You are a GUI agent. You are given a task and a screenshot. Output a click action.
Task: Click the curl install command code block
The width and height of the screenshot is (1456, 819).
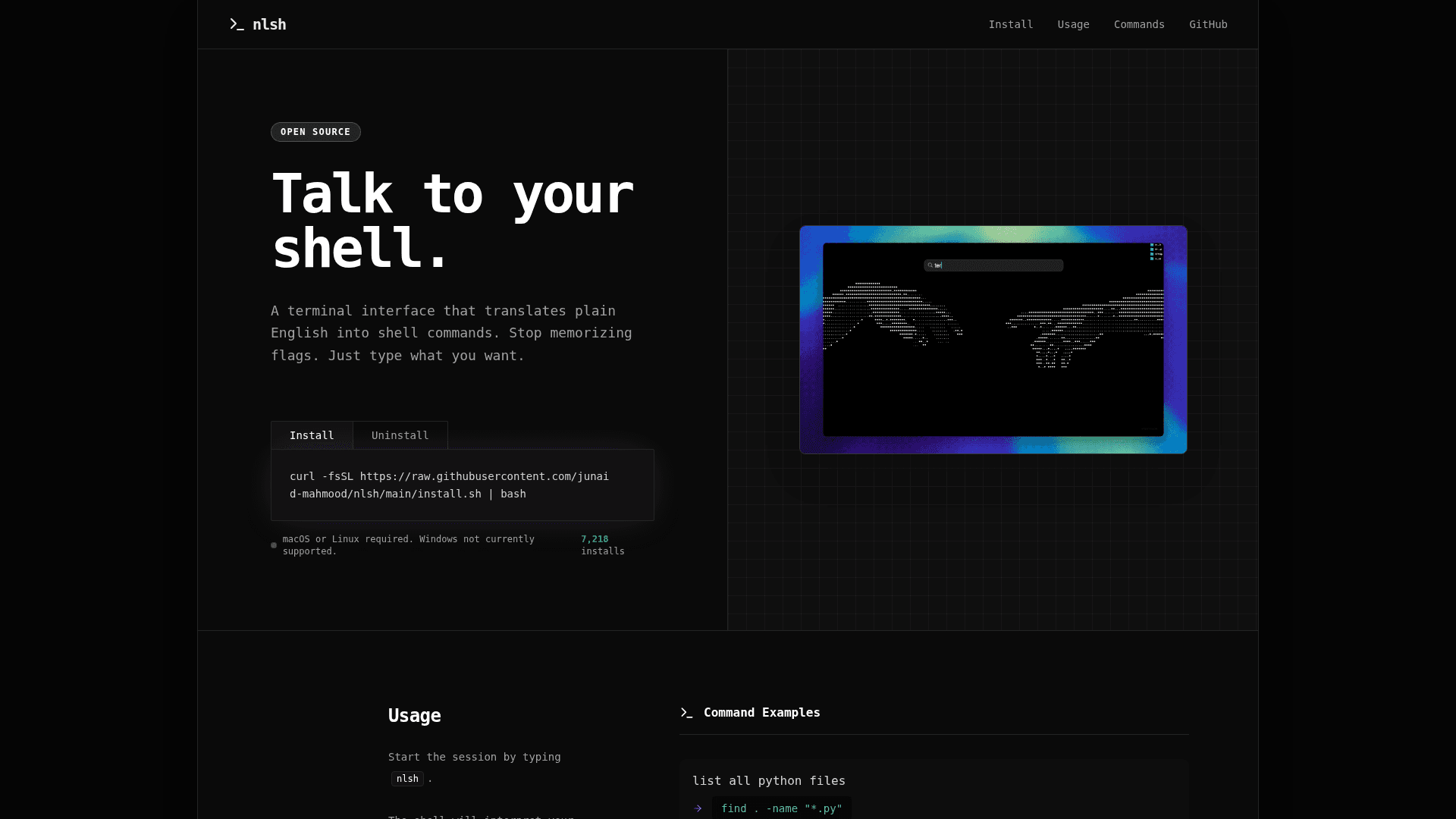(x=462, y=485)
